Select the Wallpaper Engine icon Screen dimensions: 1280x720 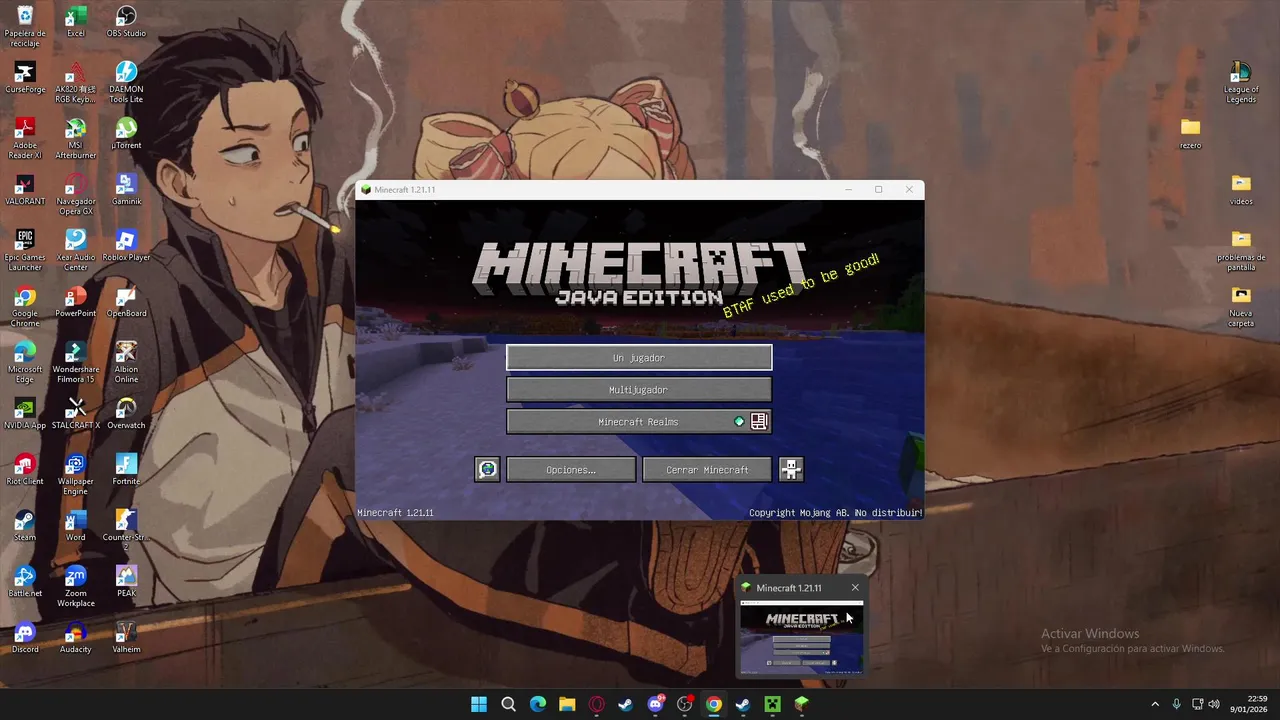coord(75,475)
